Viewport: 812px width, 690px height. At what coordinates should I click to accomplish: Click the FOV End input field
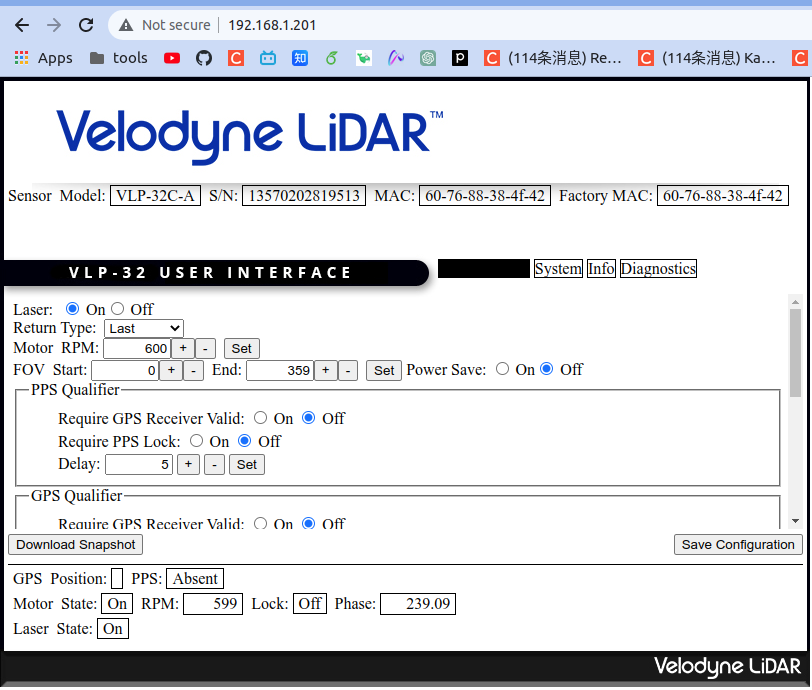280,370
